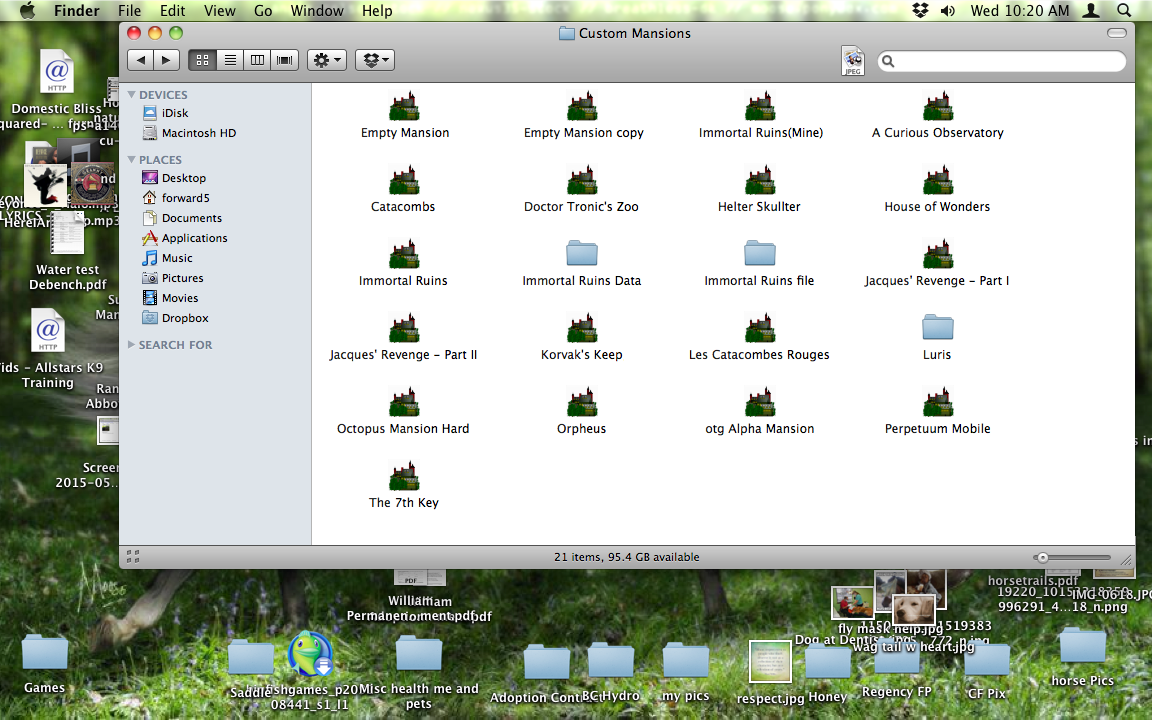Viewport: 1152px width, 720px height.
Task: Click the Dropbox icon in the menu bar
Action: coord(920,11)
